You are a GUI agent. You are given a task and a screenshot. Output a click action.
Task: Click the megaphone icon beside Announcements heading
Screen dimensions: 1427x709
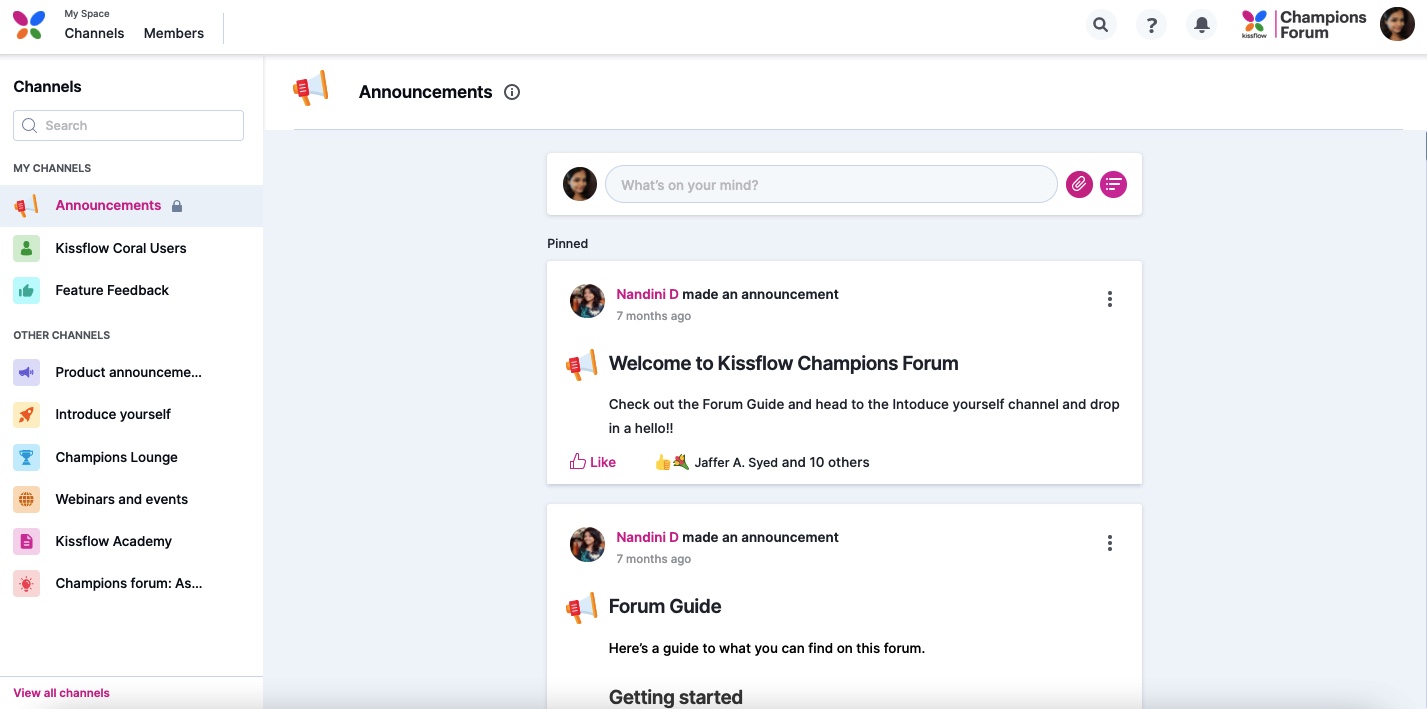[310, 88]
